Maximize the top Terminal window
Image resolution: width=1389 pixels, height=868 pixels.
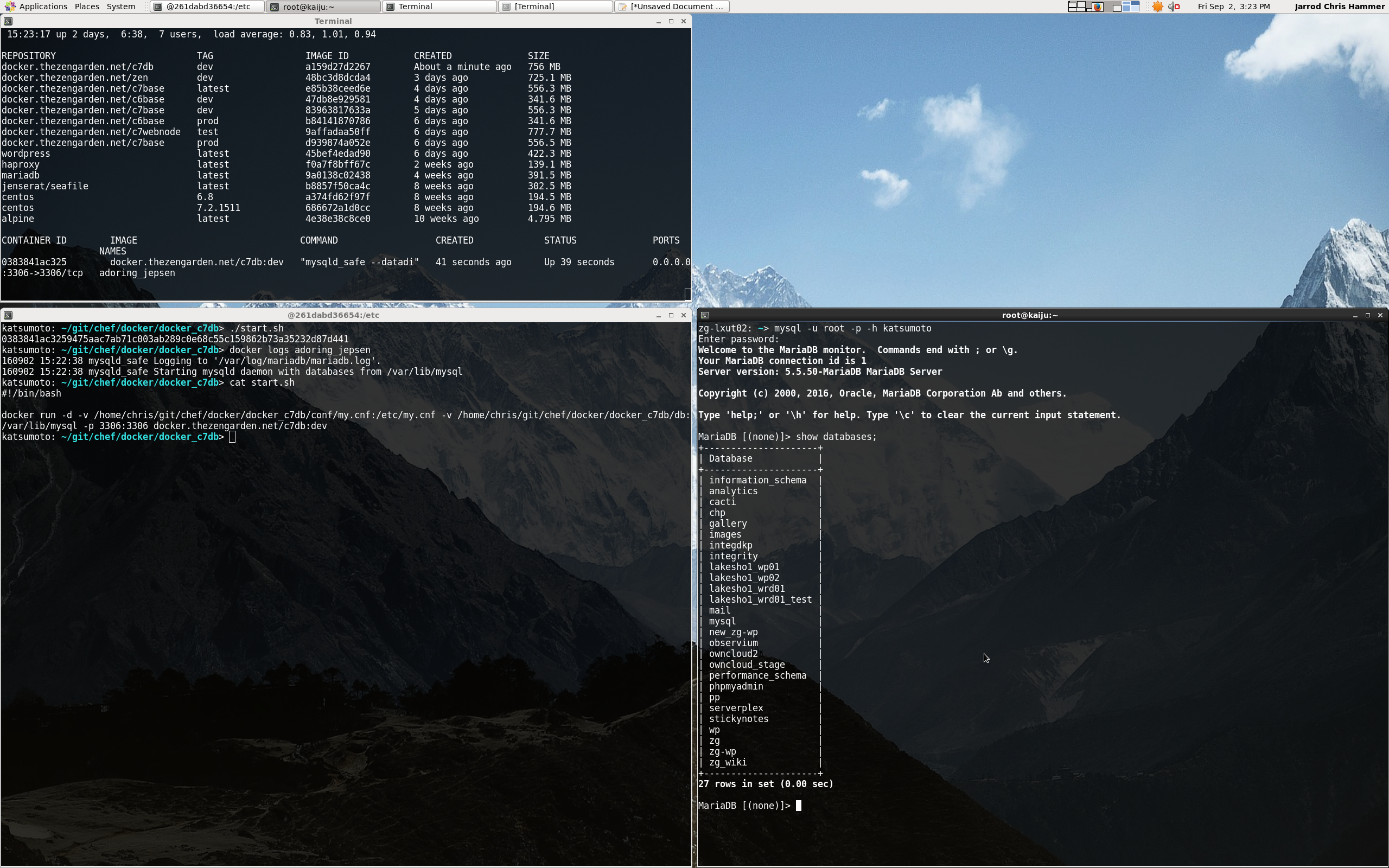pos(671,21)
